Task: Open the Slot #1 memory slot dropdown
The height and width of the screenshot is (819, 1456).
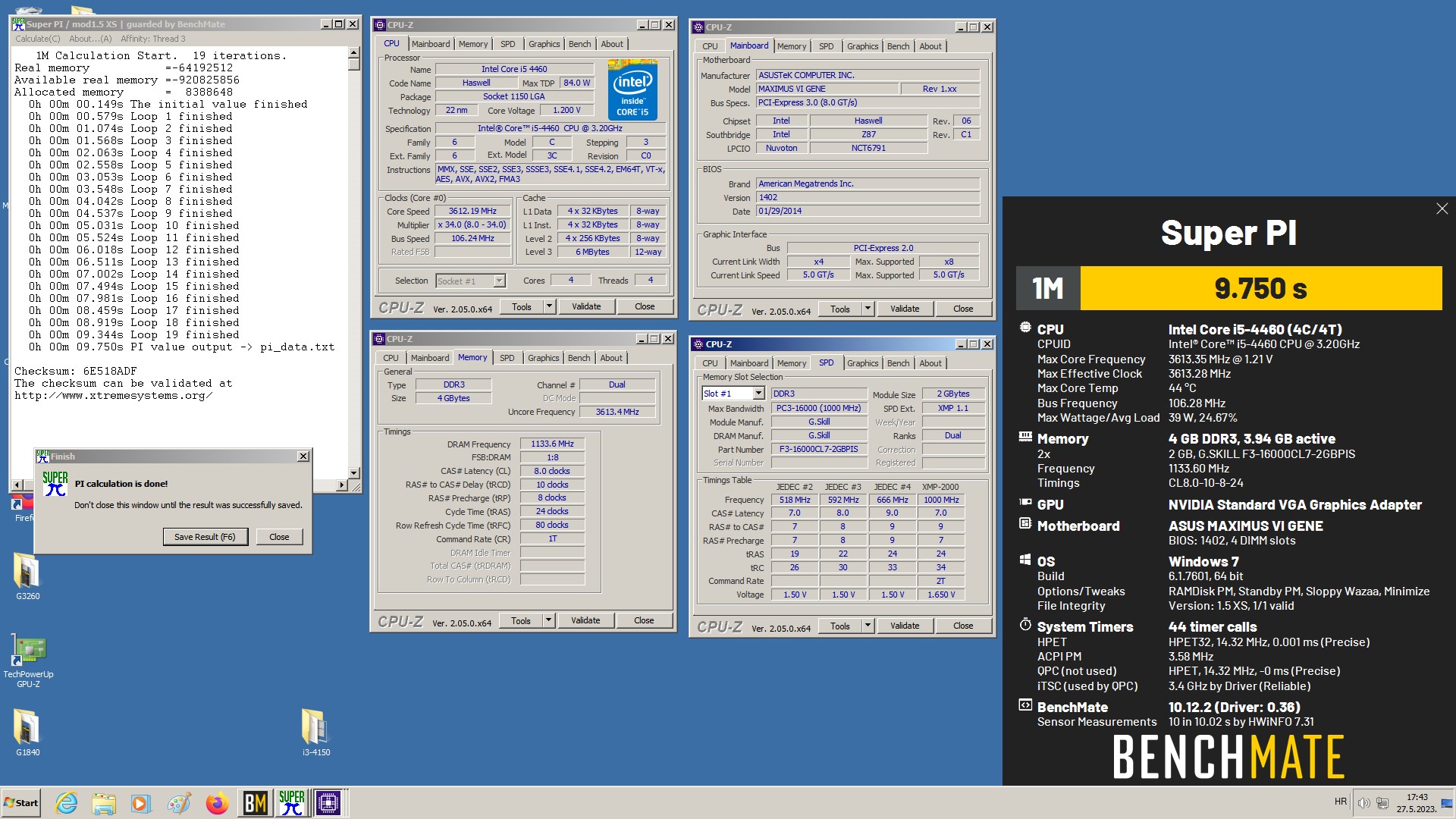Action: (x=758, y=394)
